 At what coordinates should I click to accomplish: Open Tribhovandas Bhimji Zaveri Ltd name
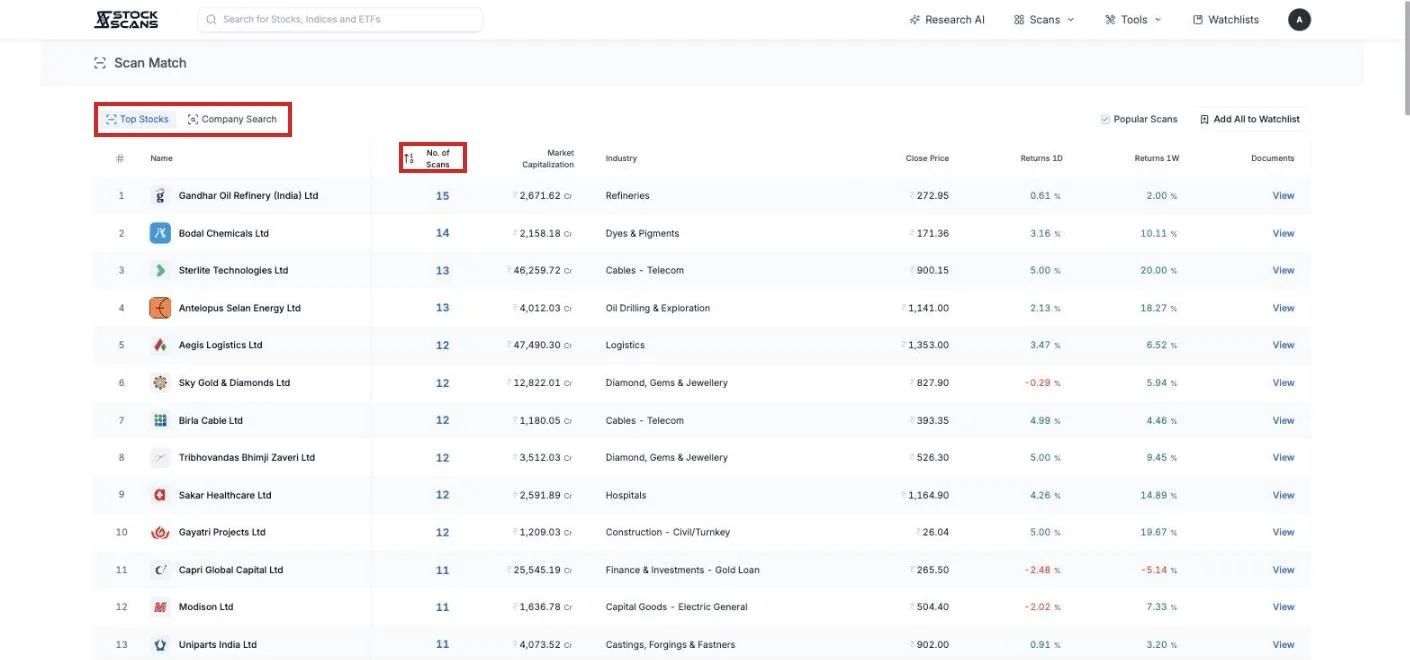(x=247, y=457)
